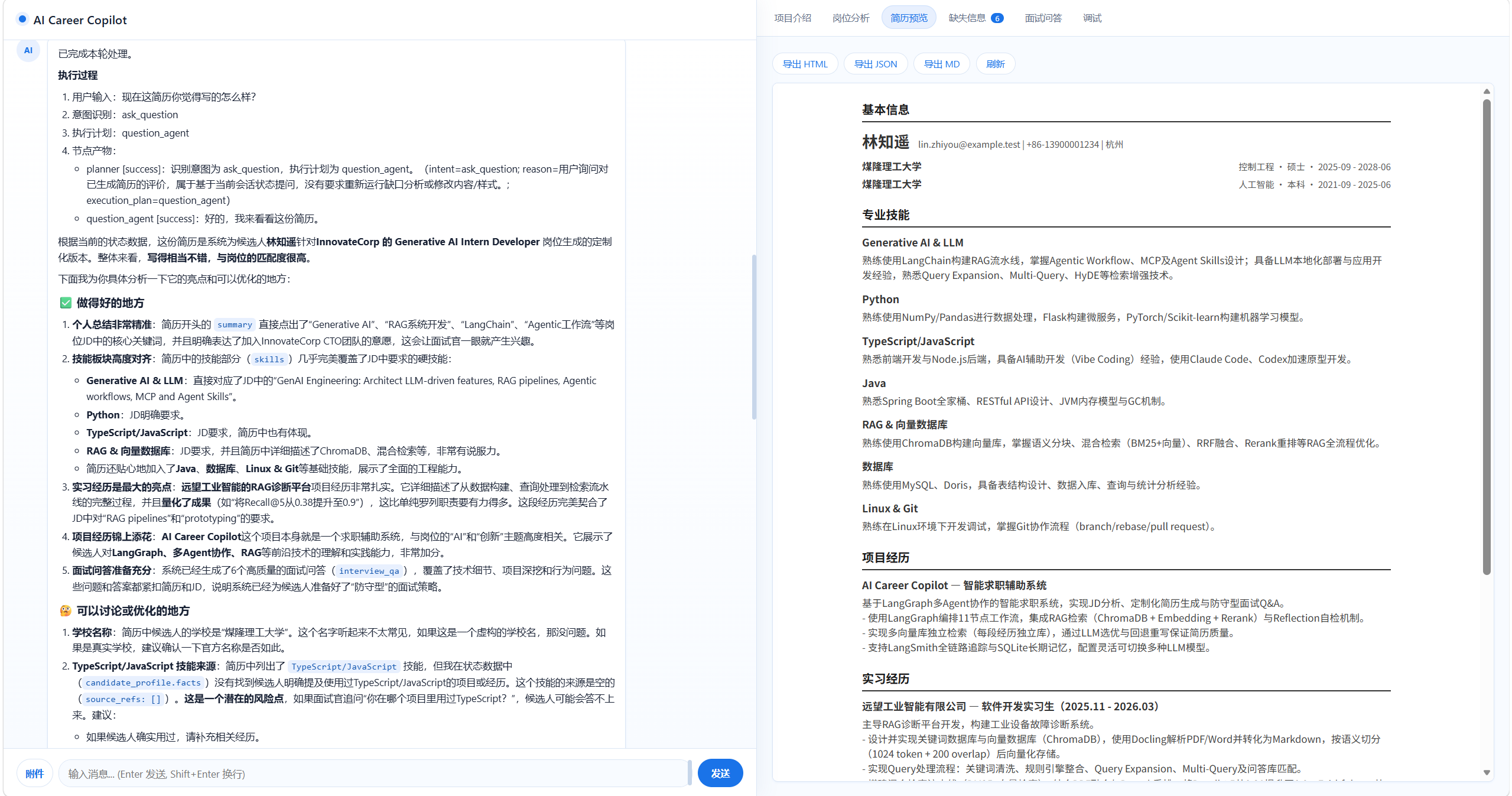Click the 附件 attachment button
The image size is (1512, 796).
point(35,774)
